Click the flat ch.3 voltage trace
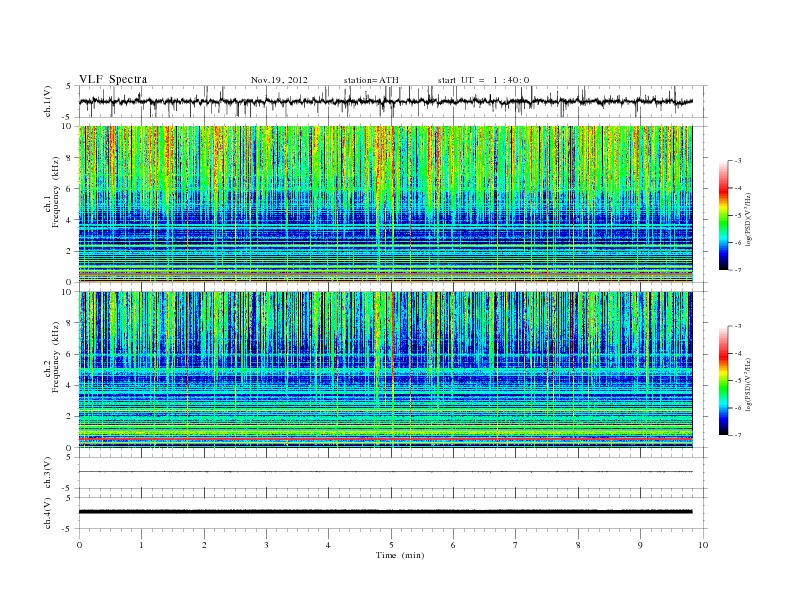The height and width of the screenshot is (612, 792). click(385, 472)
